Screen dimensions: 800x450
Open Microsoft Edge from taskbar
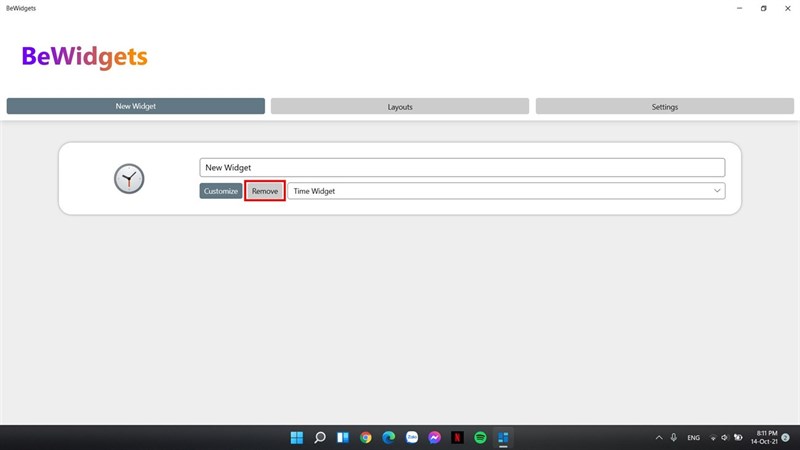pyautogui.click(x=389, y=437)
